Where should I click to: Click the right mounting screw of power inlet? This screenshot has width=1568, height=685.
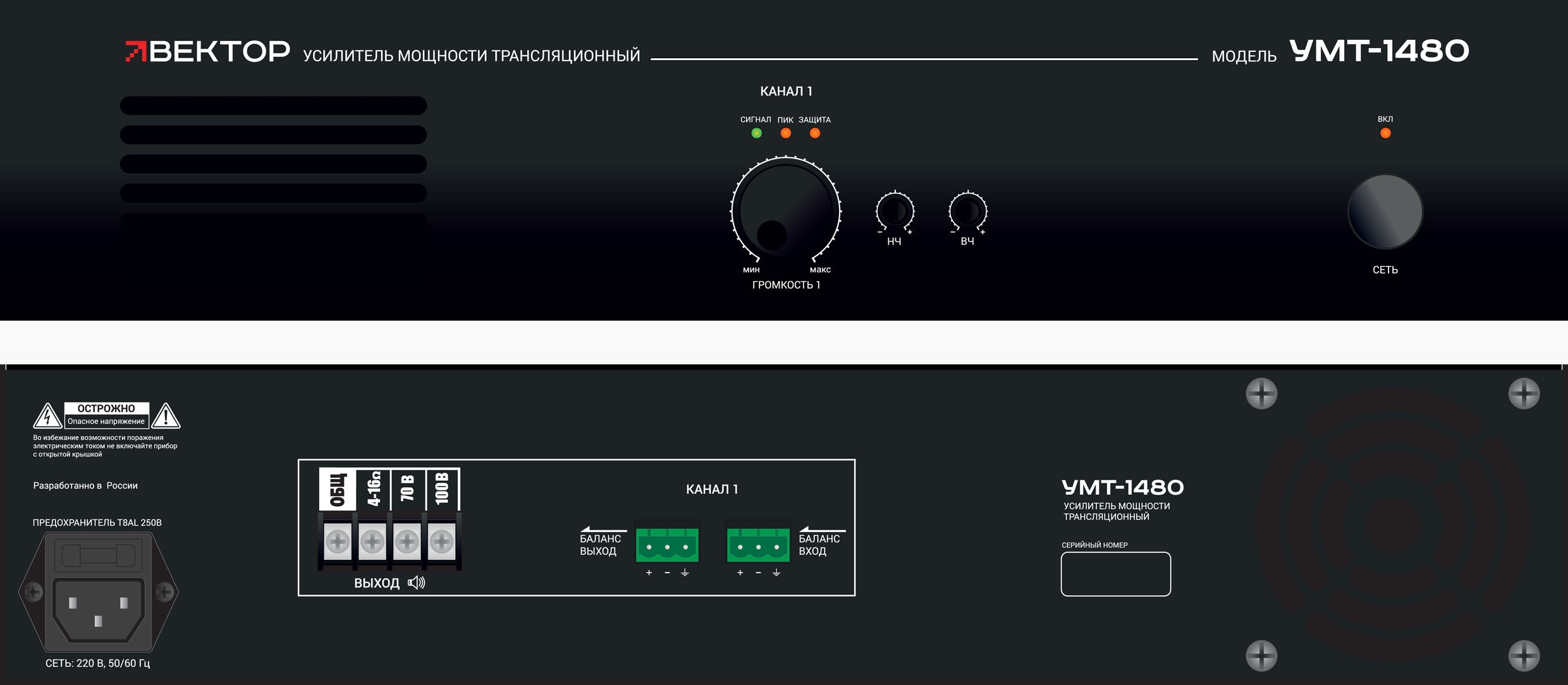(x=164, y=592)
